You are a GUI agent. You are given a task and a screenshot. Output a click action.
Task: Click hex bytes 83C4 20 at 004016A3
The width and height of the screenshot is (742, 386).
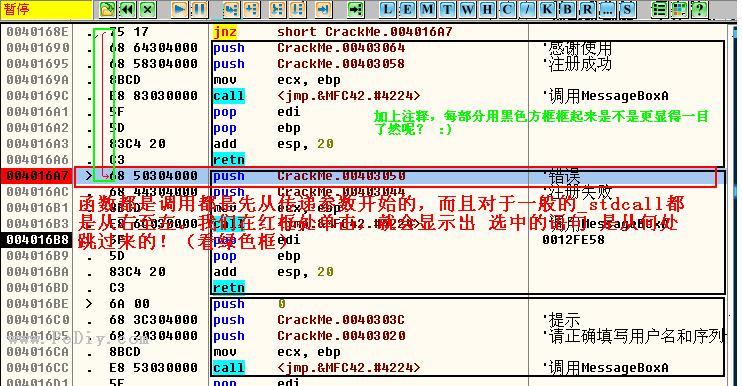point(137,144)
